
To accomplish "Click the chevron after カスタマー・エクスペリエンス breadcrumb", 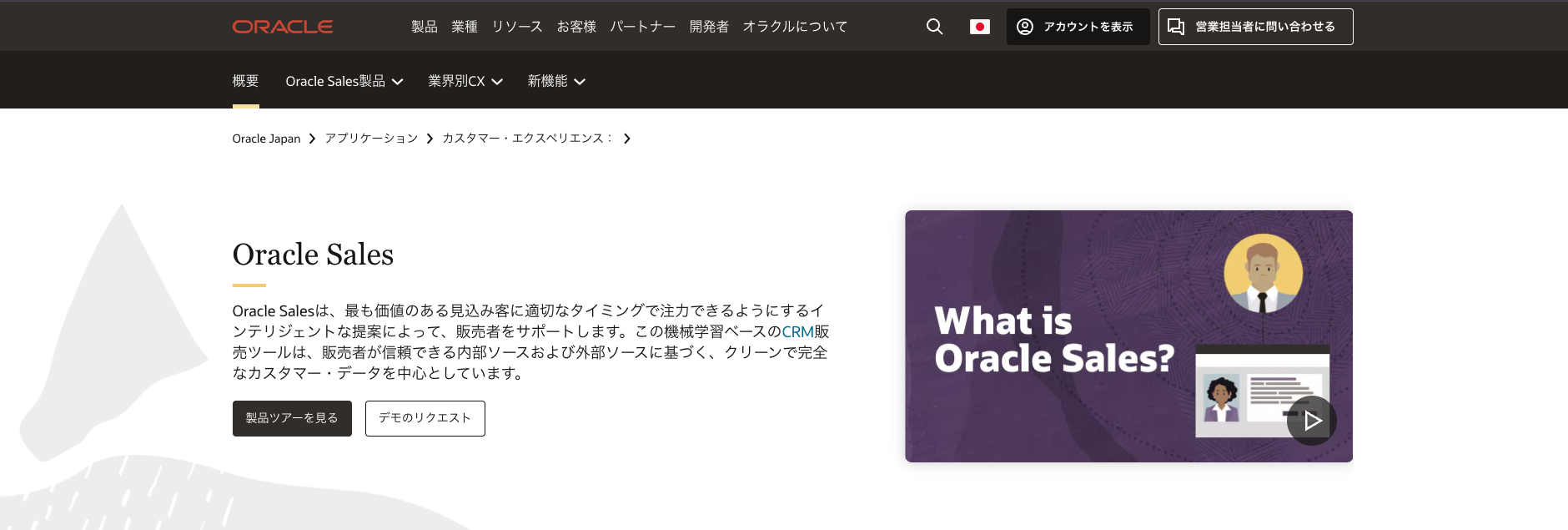I will pyautogui.click(x=627, y=139).
